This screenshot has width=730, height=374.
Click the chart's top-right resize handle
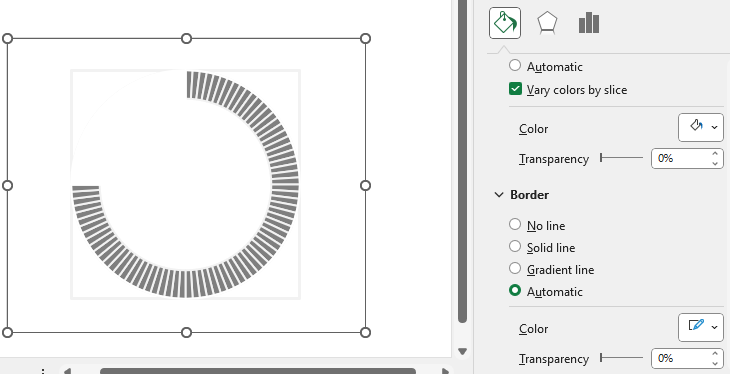point(365,39)
